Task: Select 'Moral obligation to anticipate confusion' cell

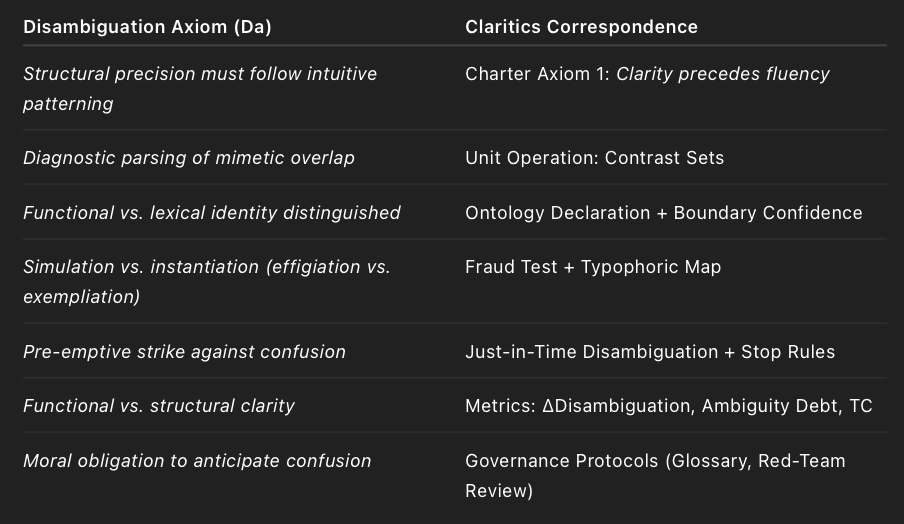Action: coord(197,461)
